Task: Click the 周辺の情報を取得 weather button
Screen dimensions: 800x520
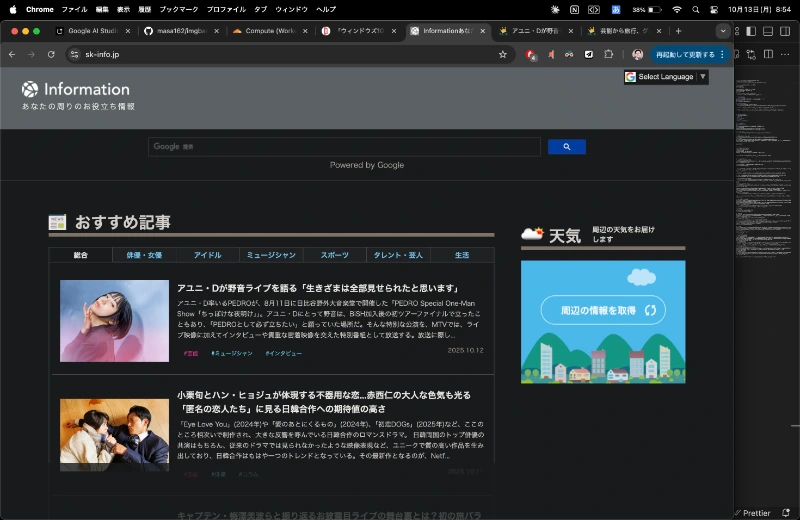Action: (603, 310)
